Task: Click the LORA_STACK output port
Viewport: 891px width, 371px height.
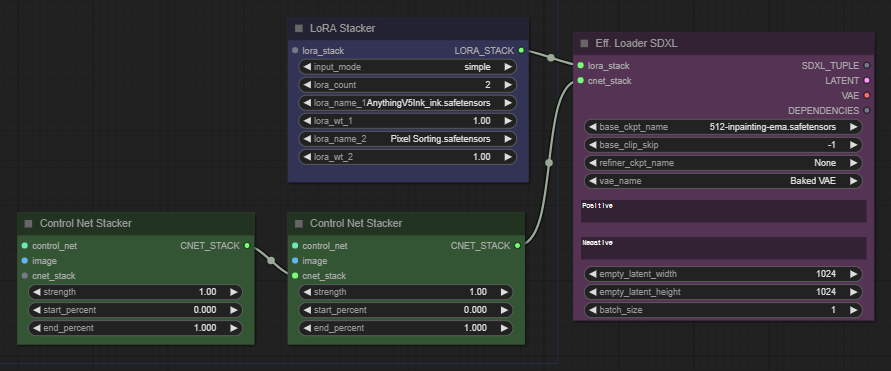Action: pyautogui.click(x=522, y=51)
